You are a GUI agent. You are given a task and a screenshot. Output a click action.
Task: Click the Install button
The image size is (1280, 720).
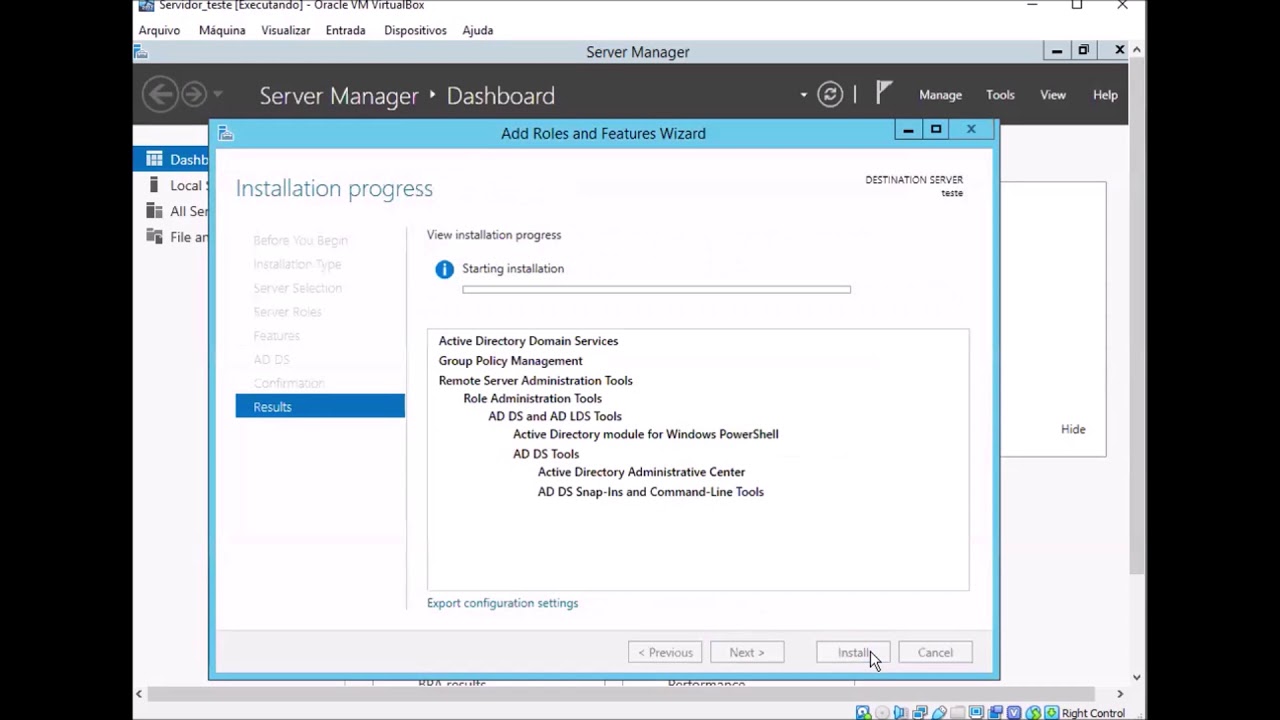click(853, 653)
